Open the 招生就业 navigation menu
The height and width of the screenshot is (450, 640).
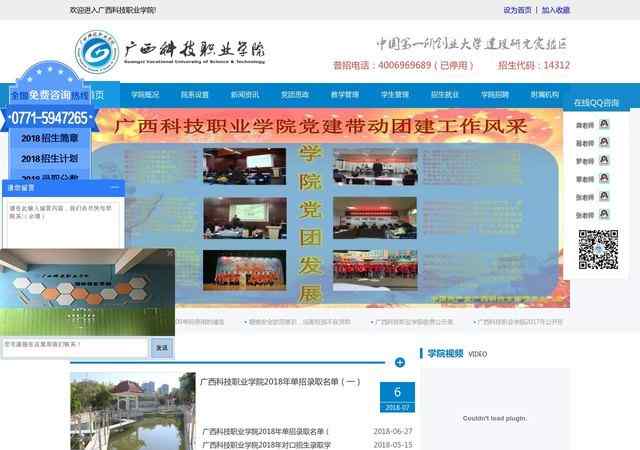[x=445, y=95]
